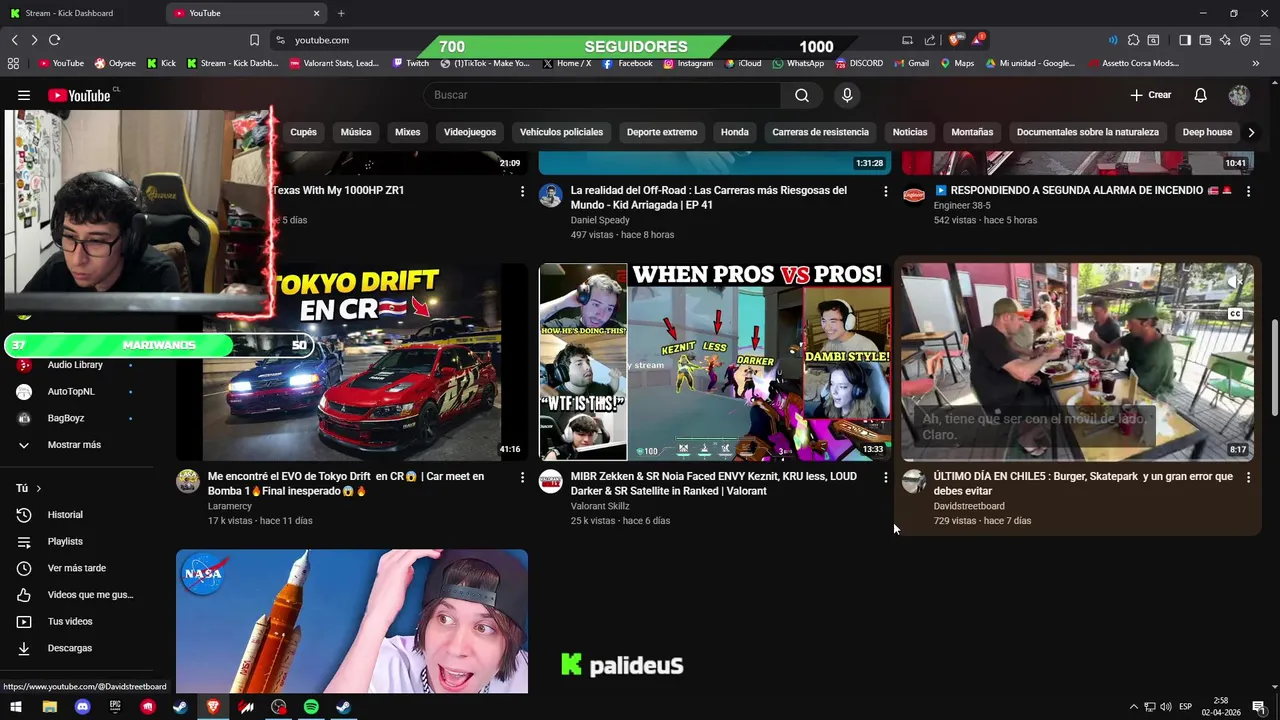
Task: Show hidden system tray icons
Action: pos(1133,707)
